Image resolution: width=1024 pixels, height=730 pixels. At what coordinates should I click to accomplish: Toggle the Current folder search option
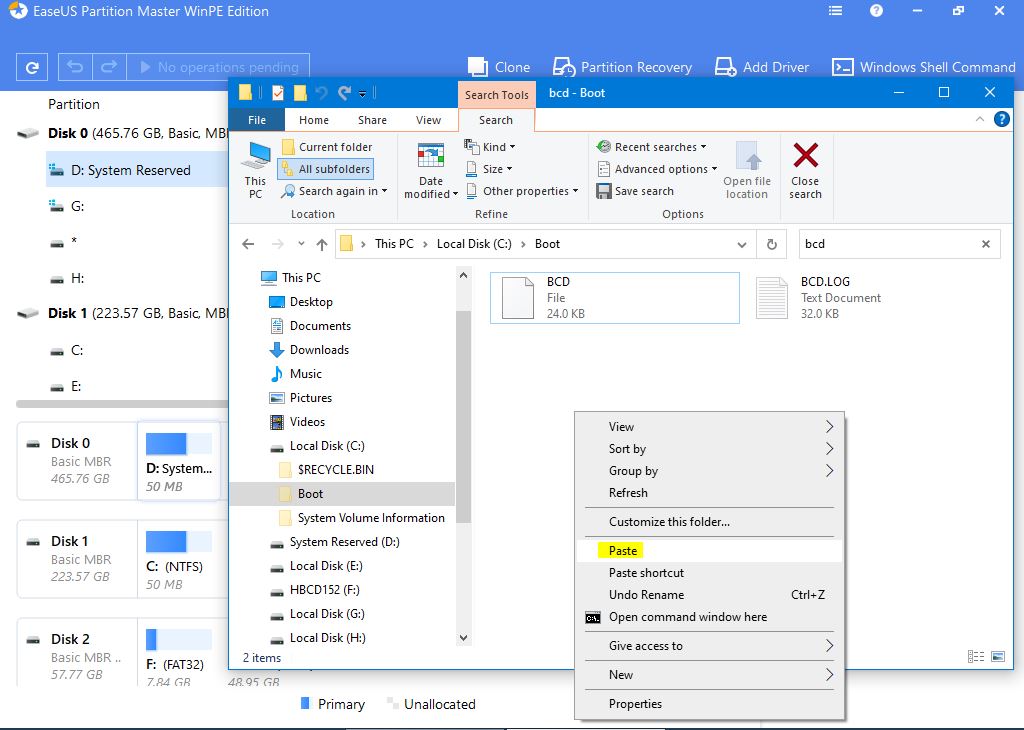[x=327, y=147]
